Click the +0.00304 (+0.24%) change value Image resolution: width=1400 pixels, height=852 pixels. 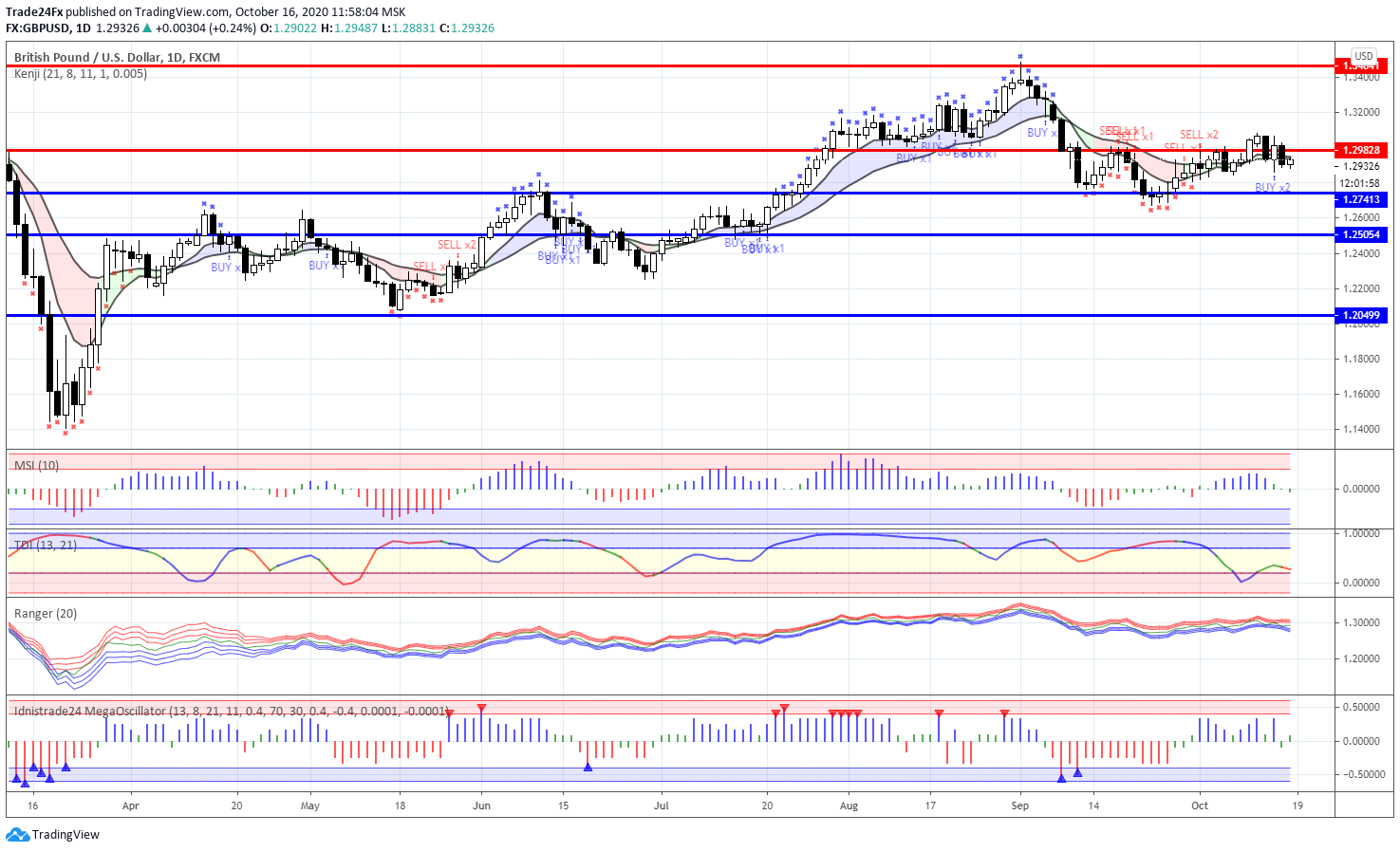[205, 28]
